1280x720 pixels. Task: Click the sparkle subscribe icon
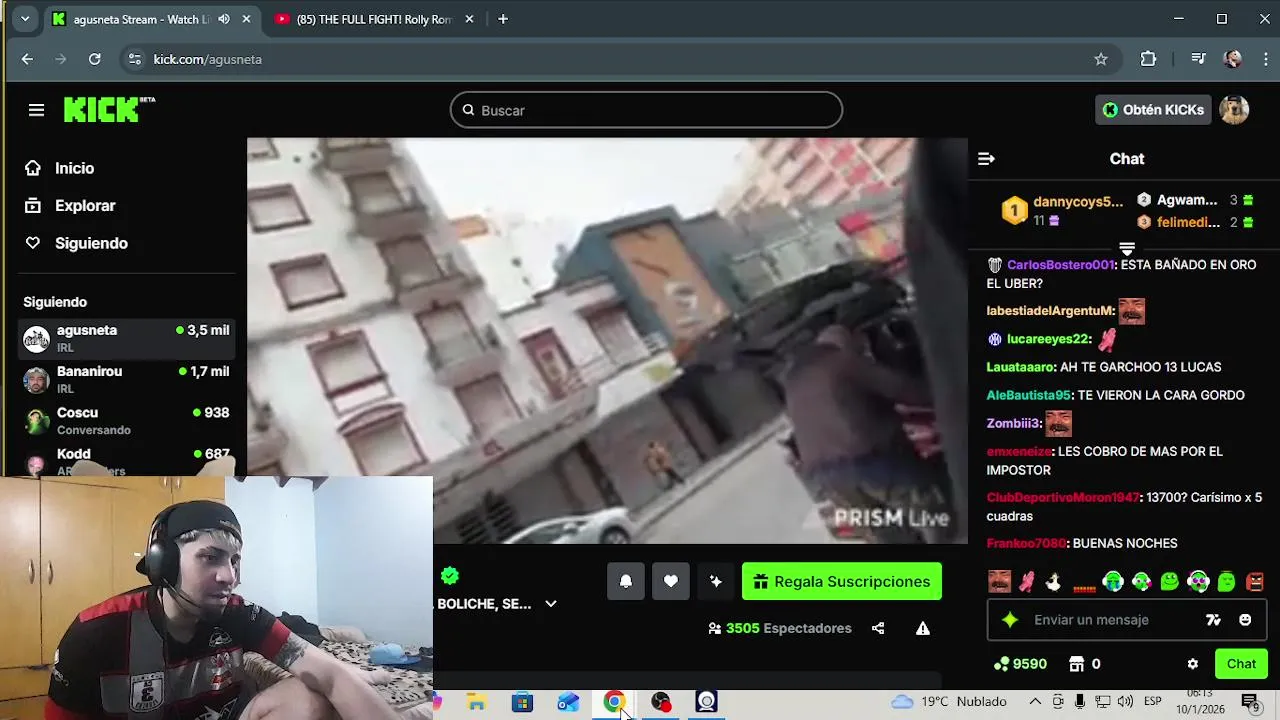pos(716,582)
